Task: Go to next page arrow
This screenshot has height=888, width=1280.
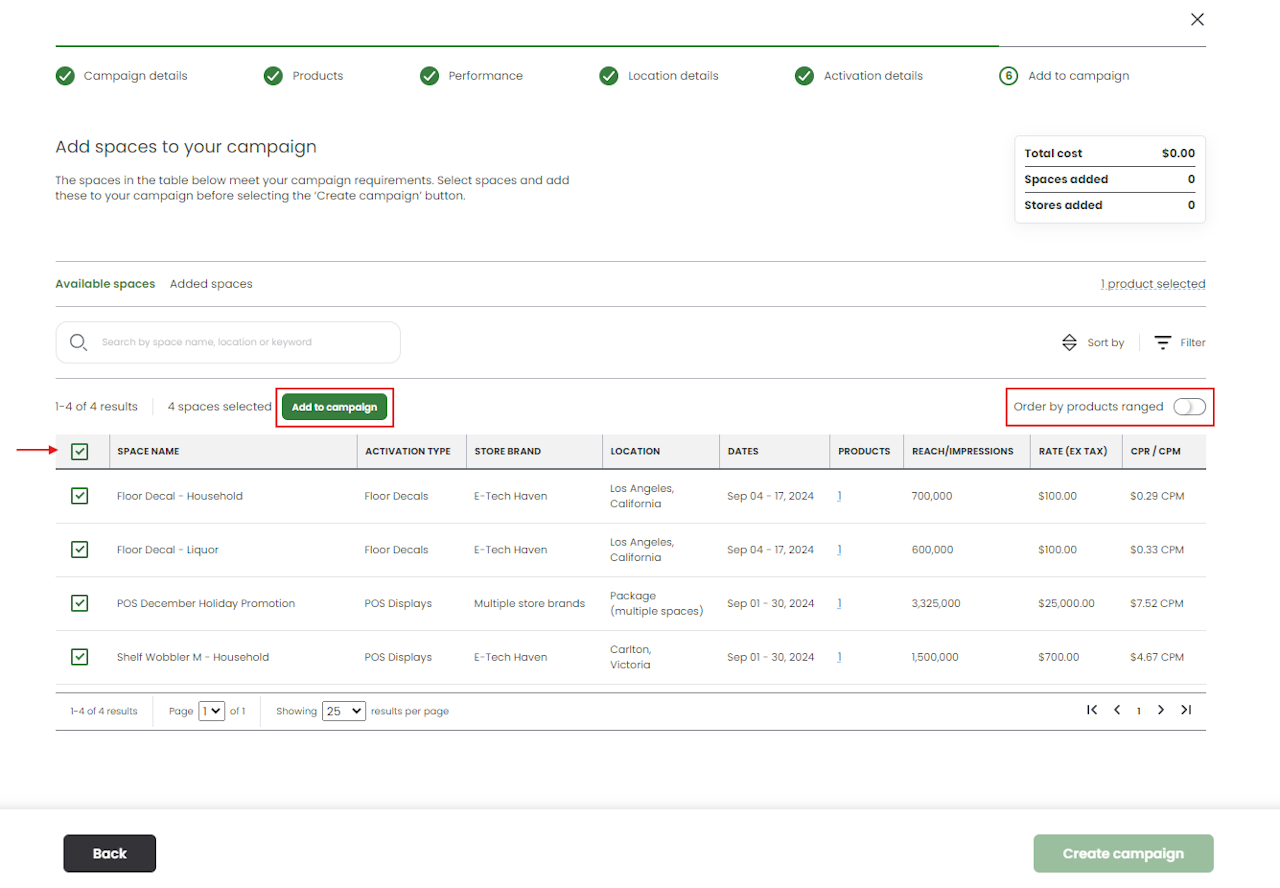Action: [1161, 710]
